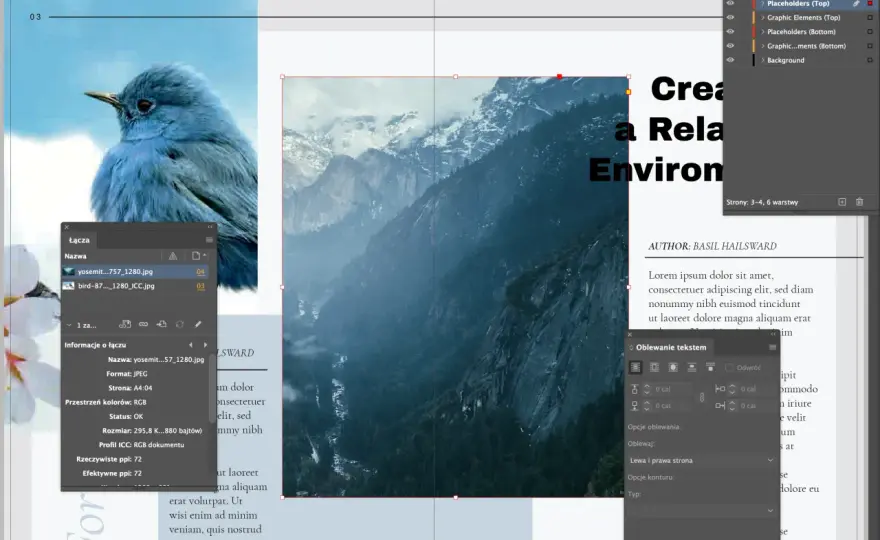Click the 'AUTHOR: BASIL HAILSWARD' text
Image resolution: width=880 pixels, height=540 pixels.
point(712,246)
